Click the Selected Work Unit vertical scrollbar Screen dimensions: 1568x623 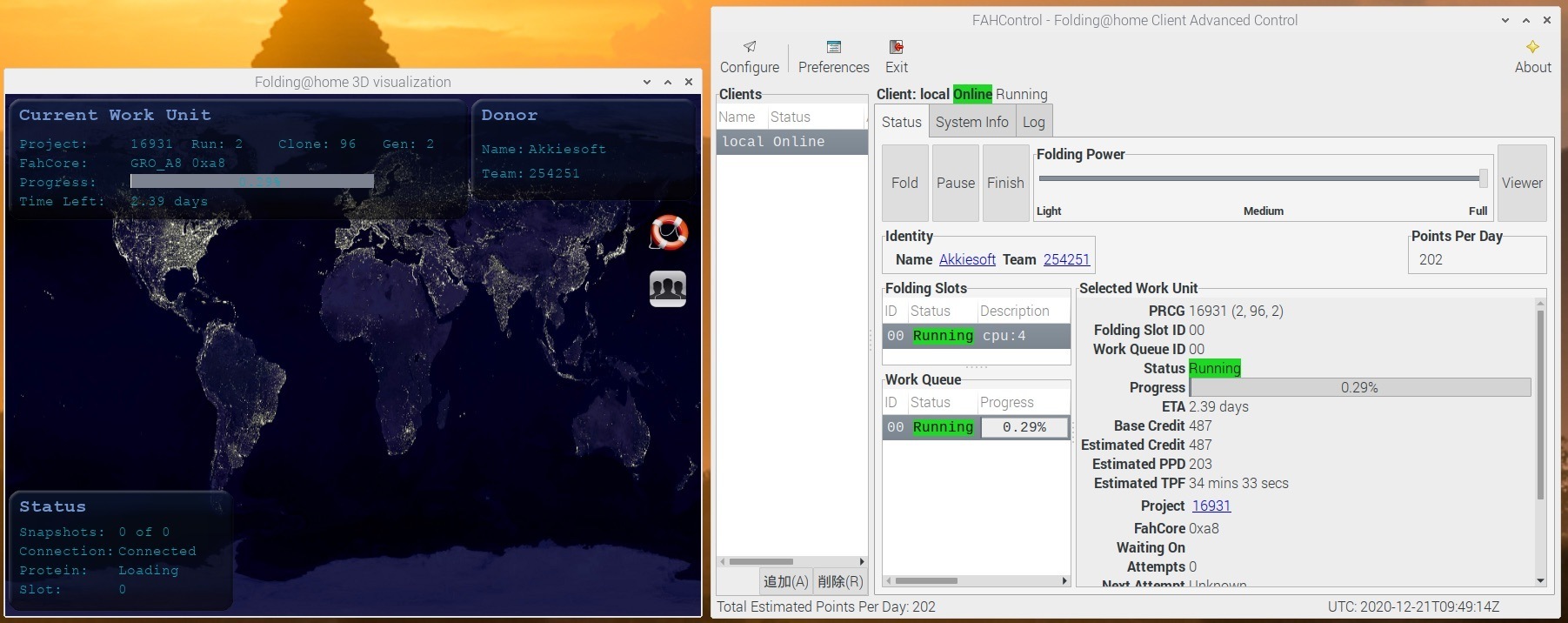pos(1540,405)
